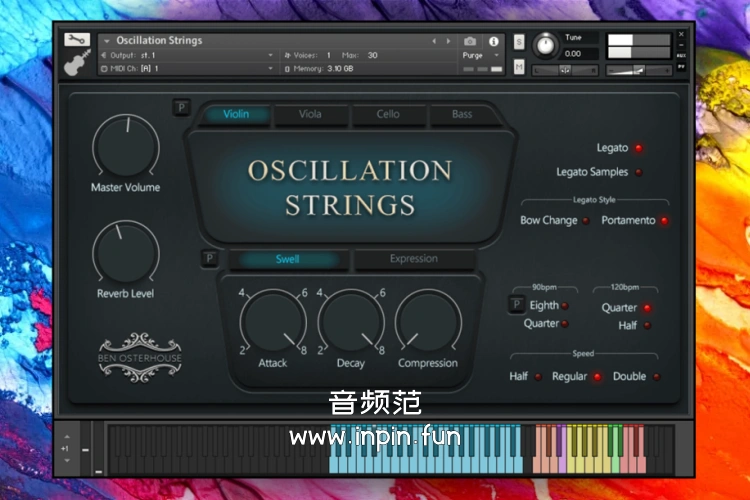Adjust the Attack knob
Screen dimensions: 750x500
(x=273, y=322)
